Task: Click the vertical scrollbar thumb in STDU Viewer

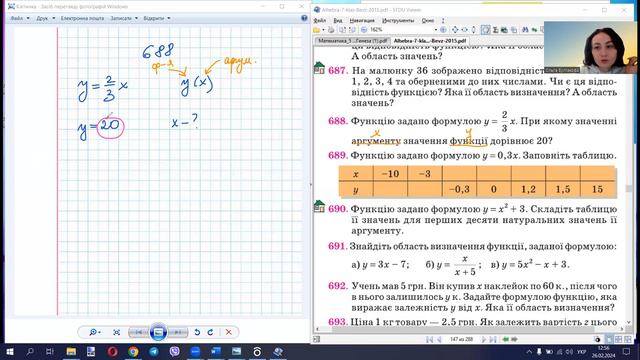Action: [x=629, y=189]
